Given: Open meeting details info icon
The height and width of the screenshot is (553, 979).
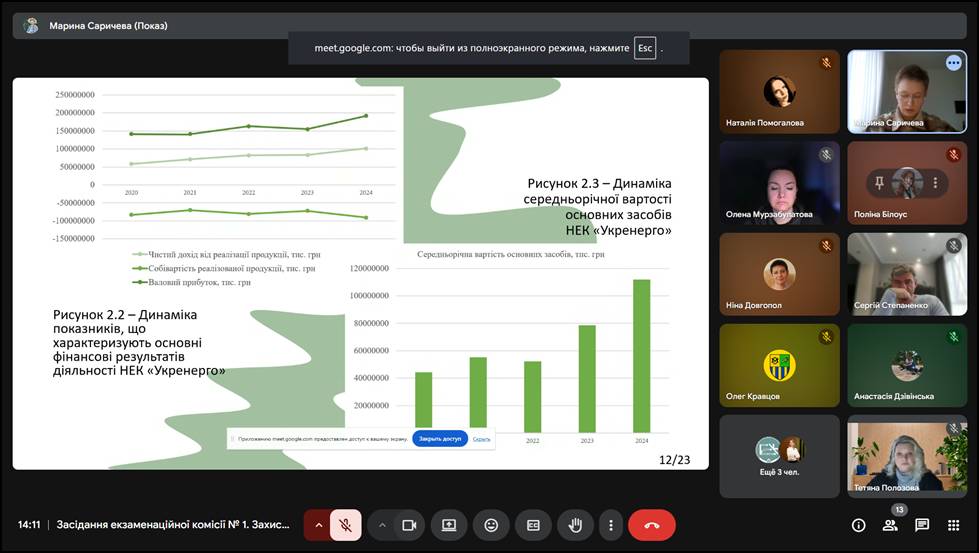Looking at the screenshot, I should [x=858, y=525].
